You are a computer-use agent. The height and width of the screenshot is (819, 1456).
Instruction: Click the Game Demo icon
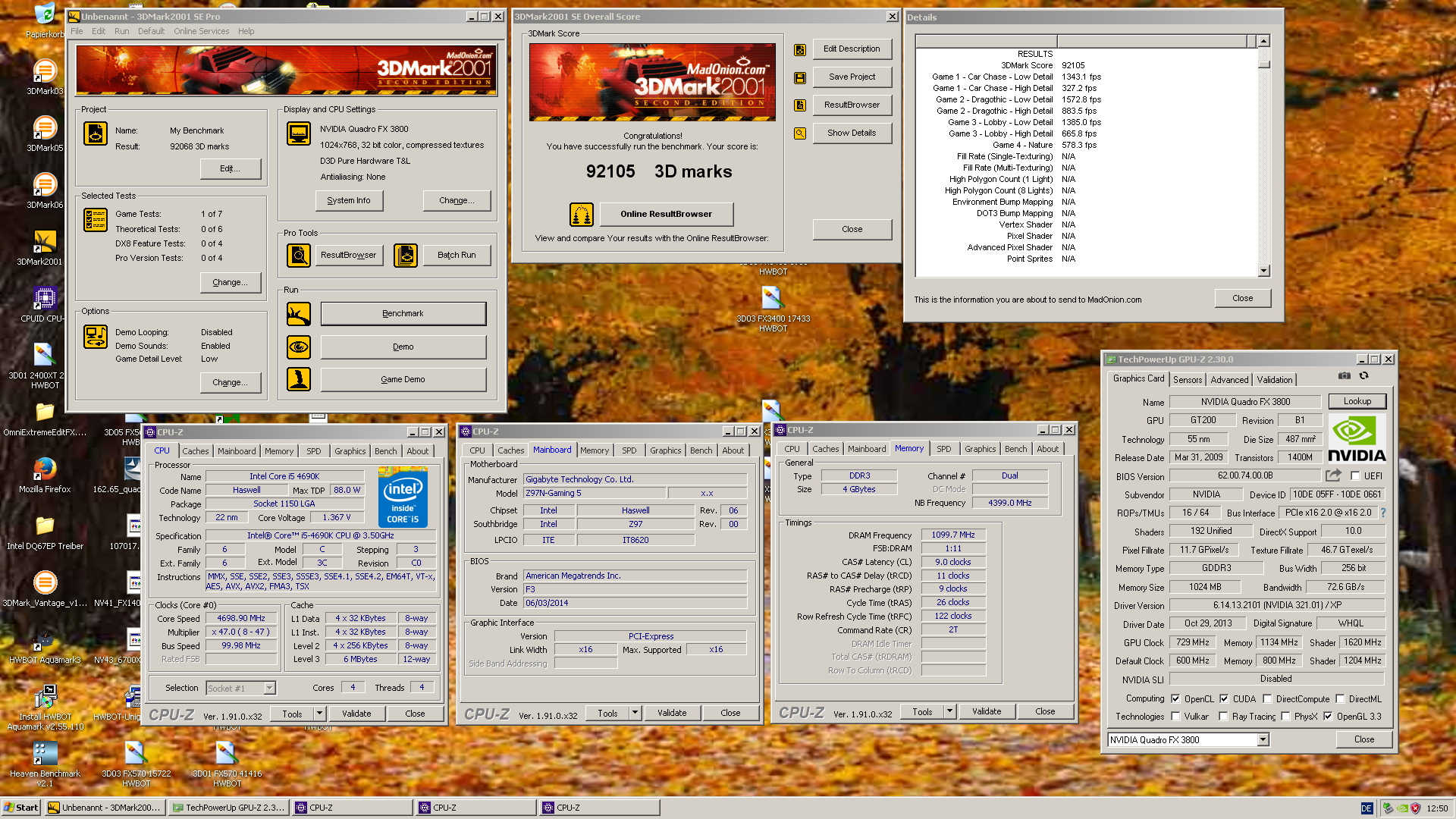(299, 379)
